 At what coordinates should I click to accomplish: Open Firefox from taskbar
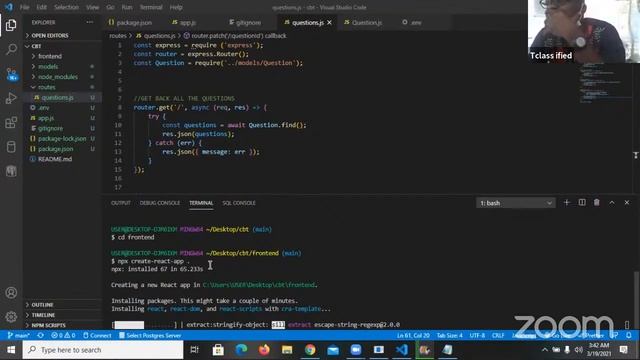(264, 350)
